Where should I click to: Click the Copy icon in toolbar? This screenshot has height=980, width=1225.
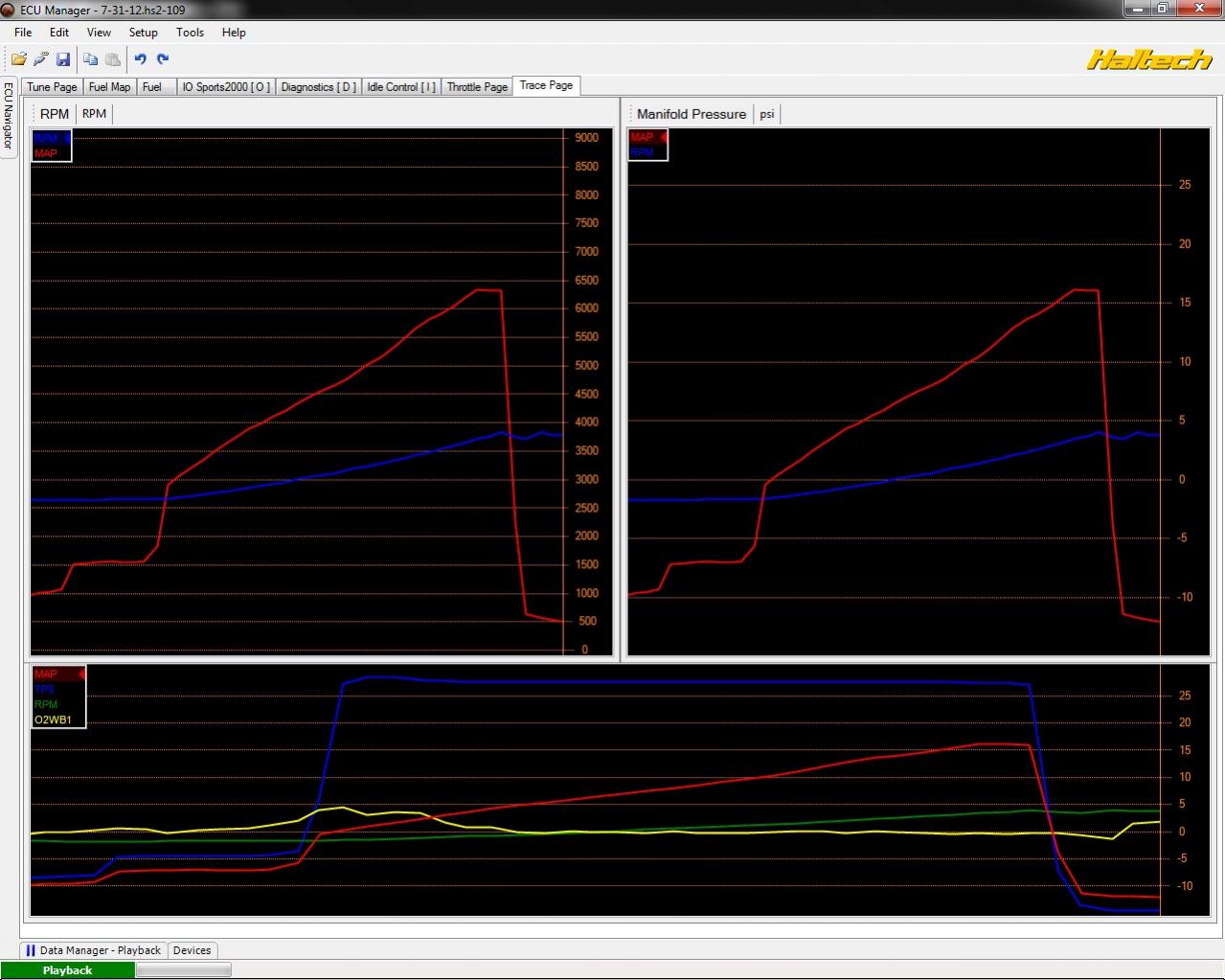90,59
